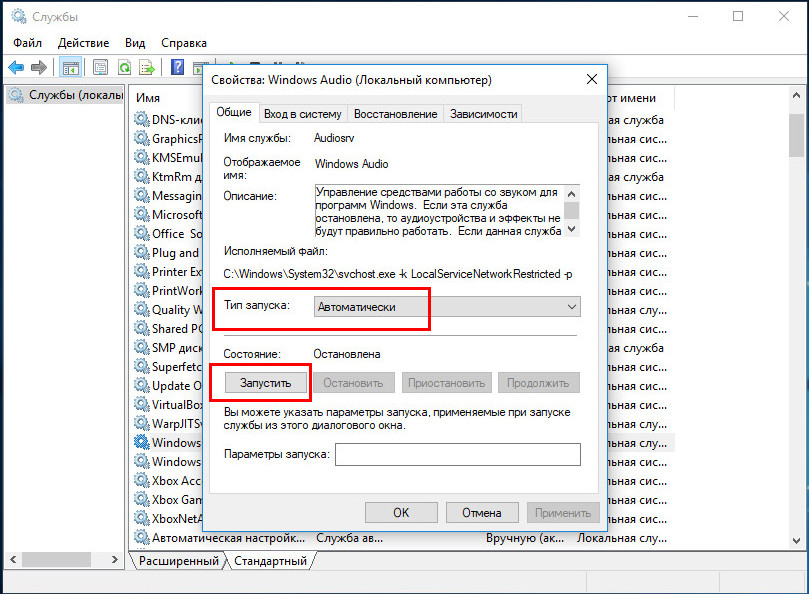Image resolution: width=809 pixels, height=594 pixels.
Task: Confirm the dialog with the OK button
Action: pos(400,512)
